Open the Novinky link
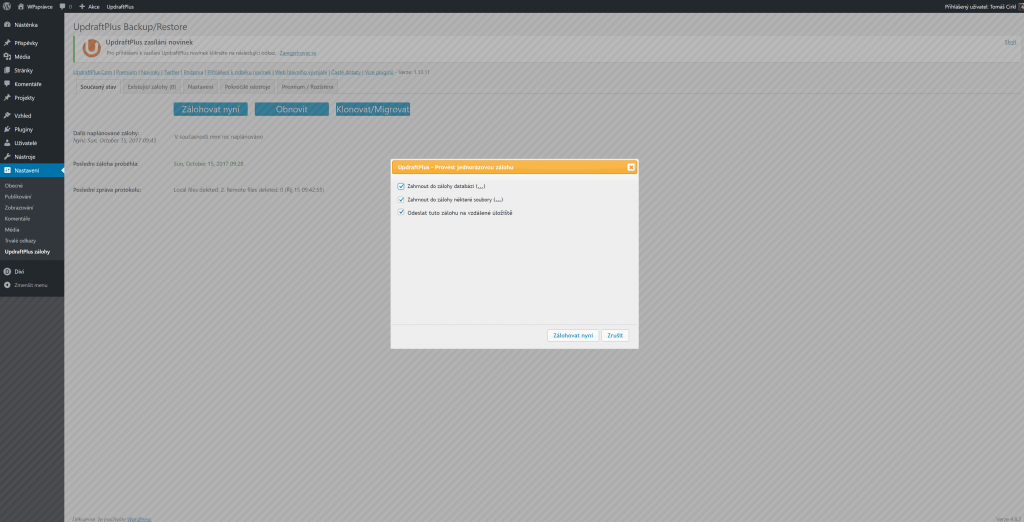 click(x=150, y=72)
